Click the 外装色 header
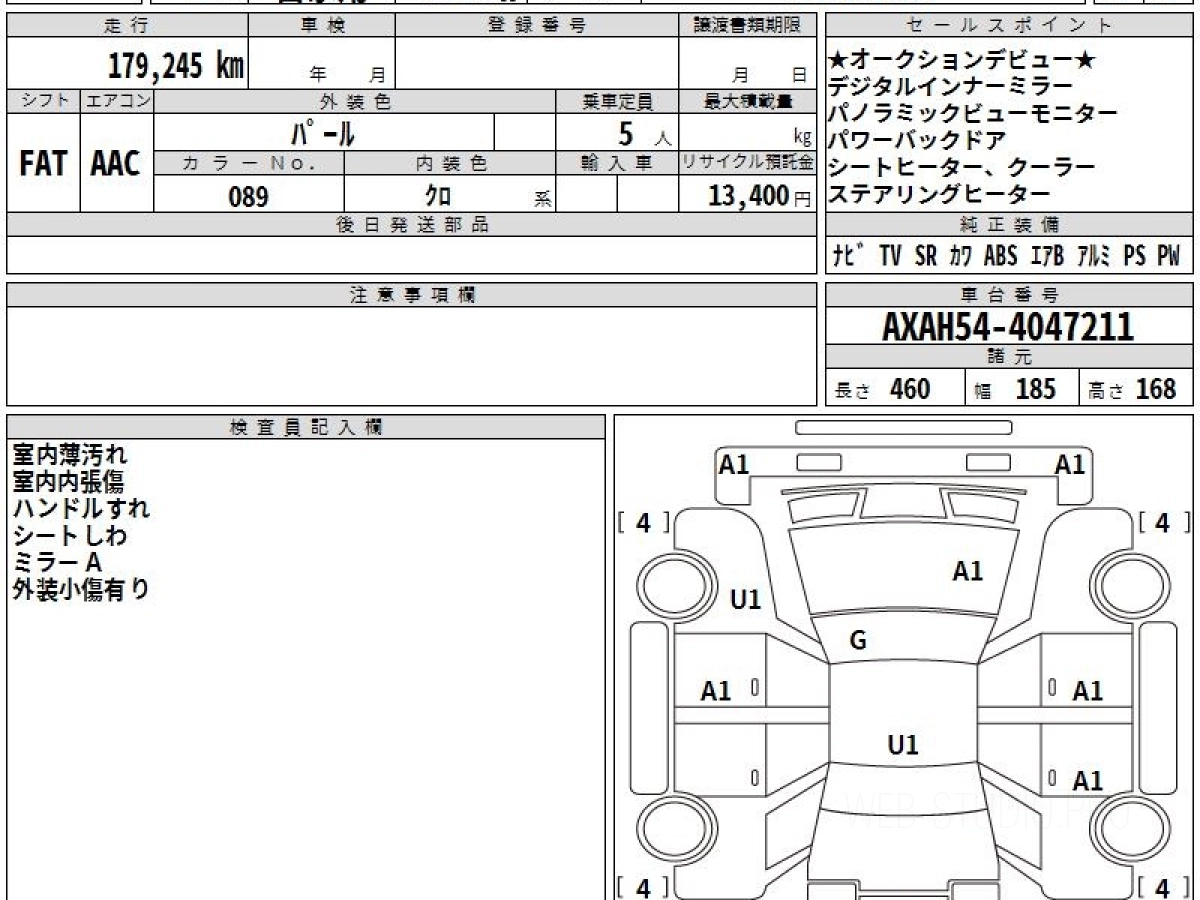This screenshot has height=900, width=1200. click(x=355, y=101)
